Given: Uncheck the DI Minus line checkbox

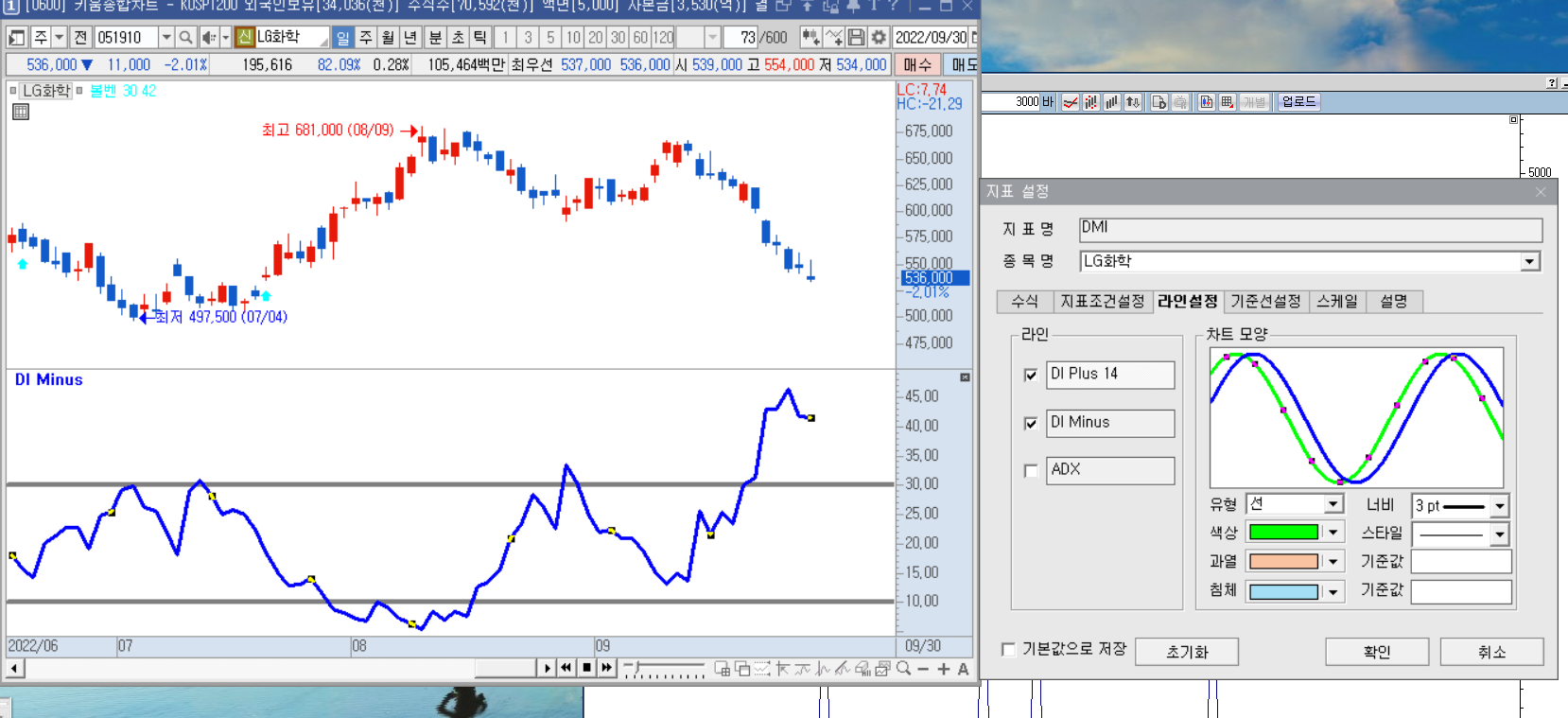Looking at the screenshot, I should 1031,423.
